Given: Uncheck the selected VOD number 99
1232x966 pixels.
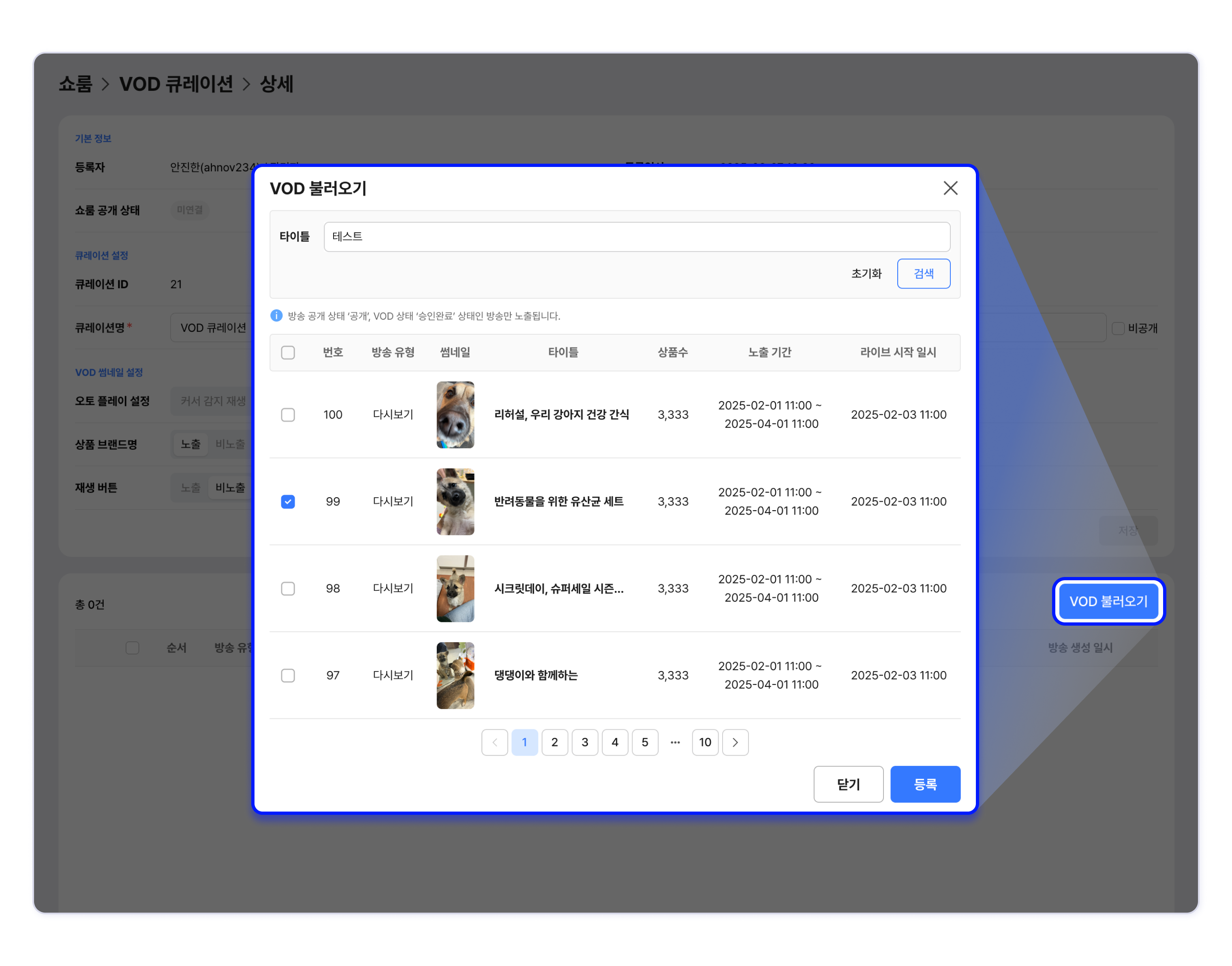Looking at the screenshot, I should pyautogui.click(x=288, y=501).
